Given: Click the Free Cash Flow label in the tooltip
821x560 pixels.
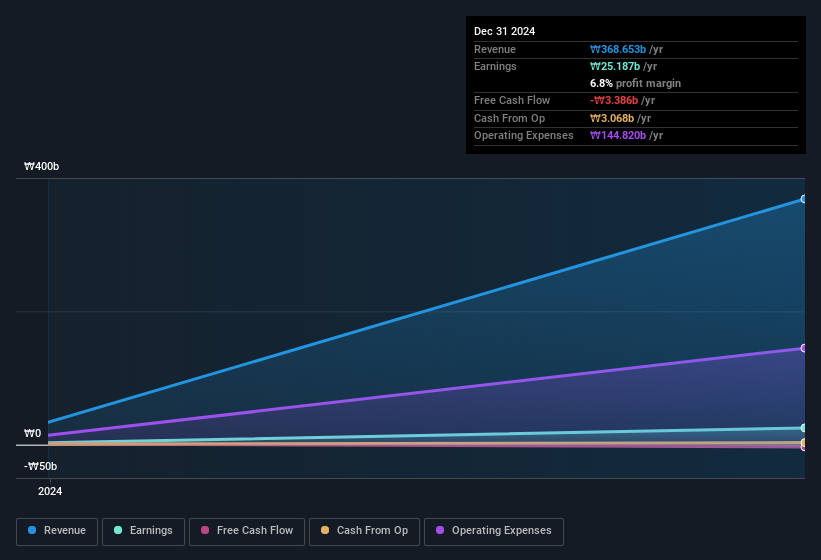Looking at the screenshot, I should 512,100.
